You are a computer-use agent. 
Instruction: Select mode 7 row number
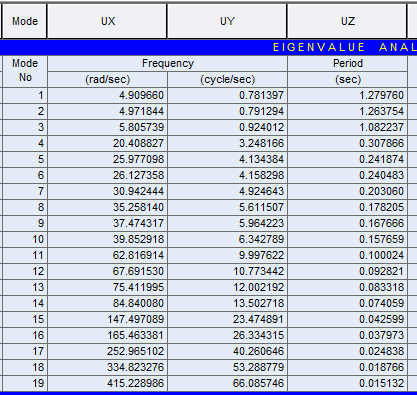point(25,191)
